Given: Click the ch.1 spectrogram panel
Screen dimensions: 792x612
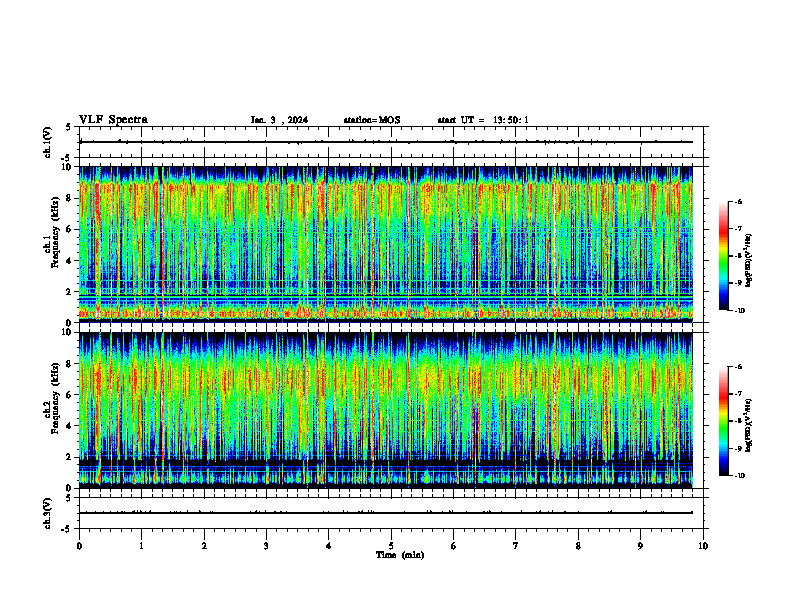Looking at the screenshot, I should pos(386,244).
